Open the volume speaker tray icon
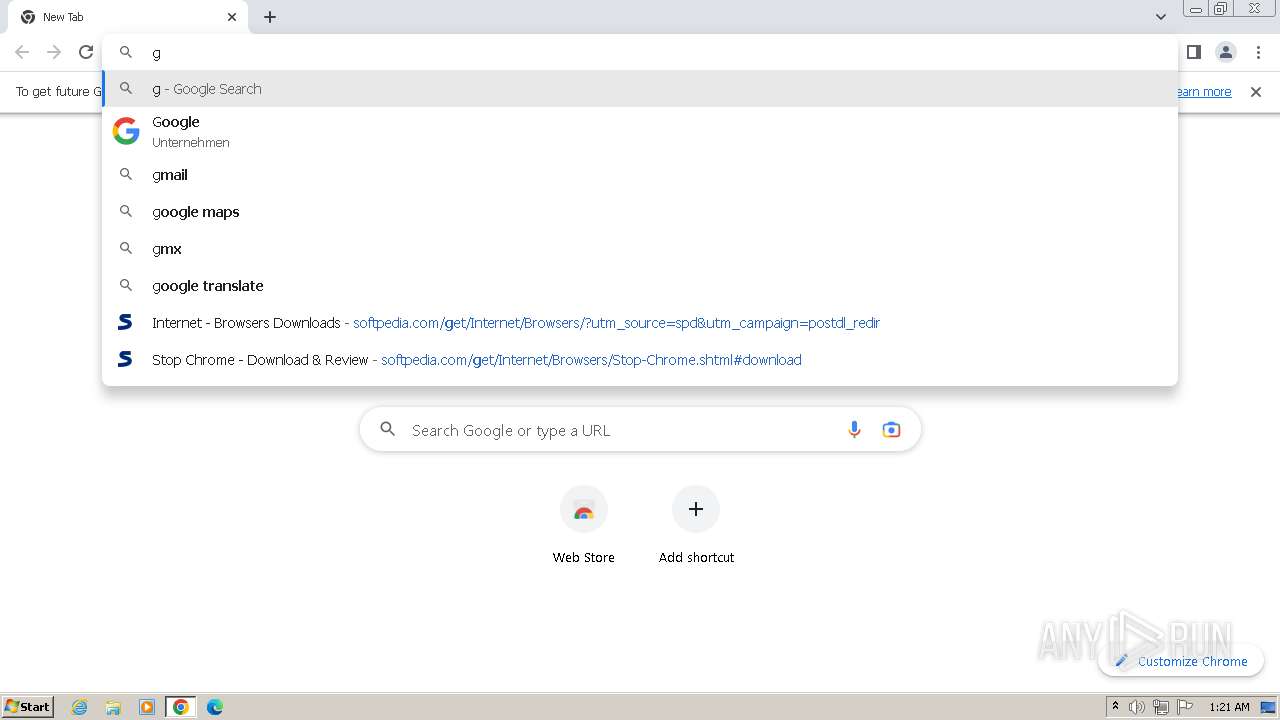The height and width of the screenshot is (720, 1280). click(x=1137, y=707)
